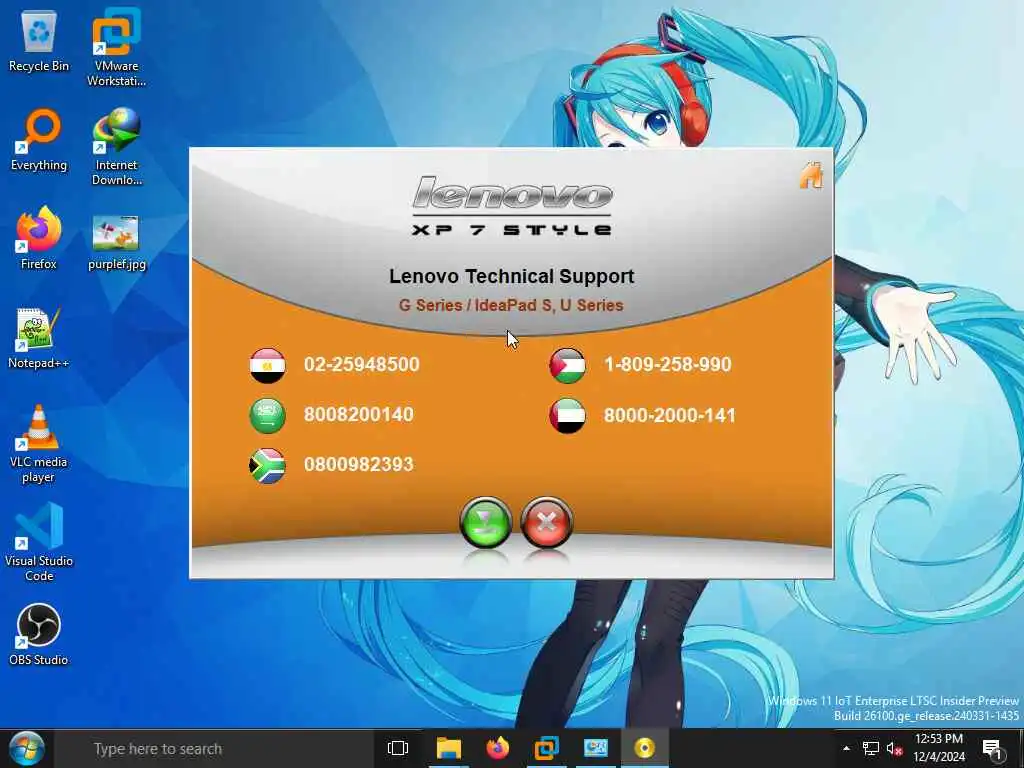Click the orange home icon in Lenovo dialog
The width and height of the screenshot is (1024, 768).
tap(812, 176)
